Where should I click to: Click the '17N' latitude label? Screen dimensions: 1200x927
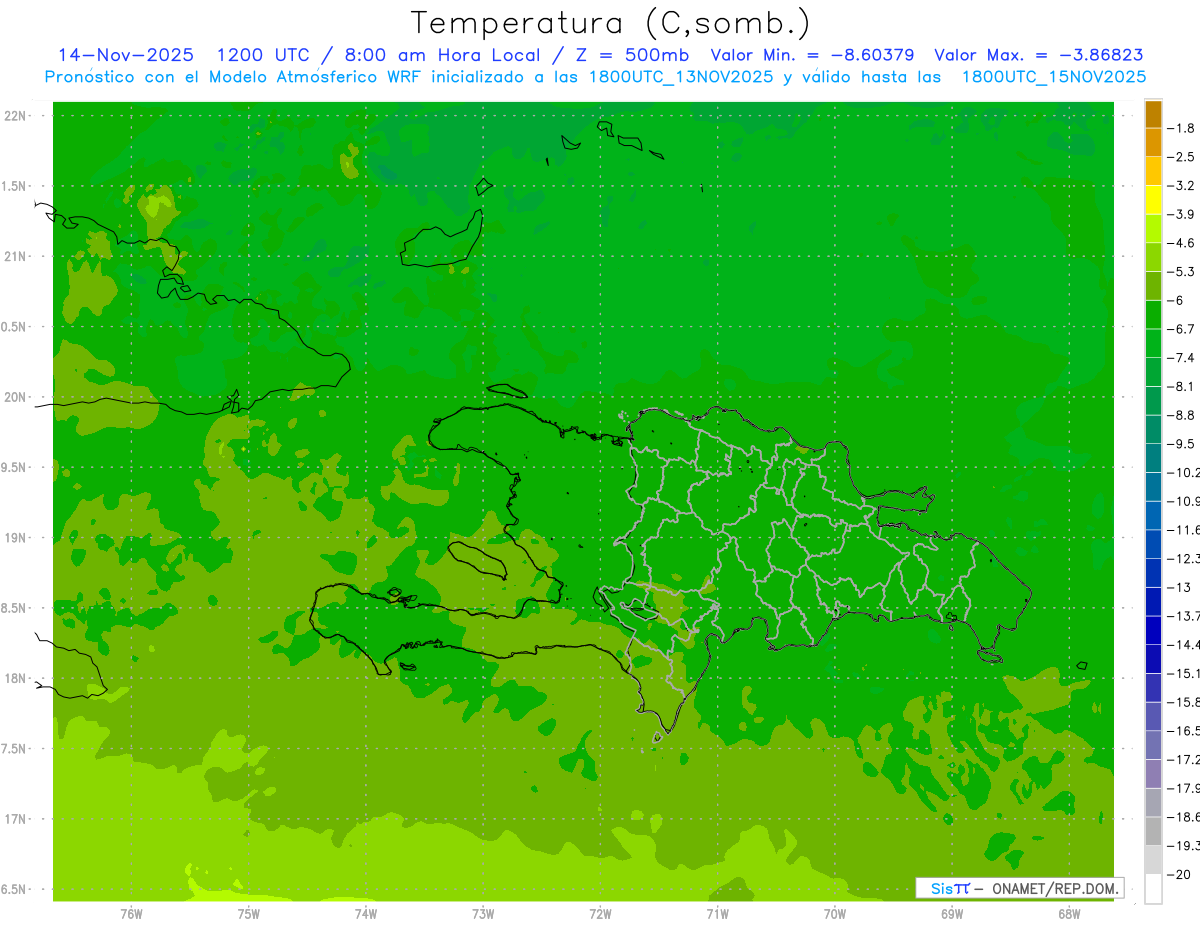(x=16, y=819)
